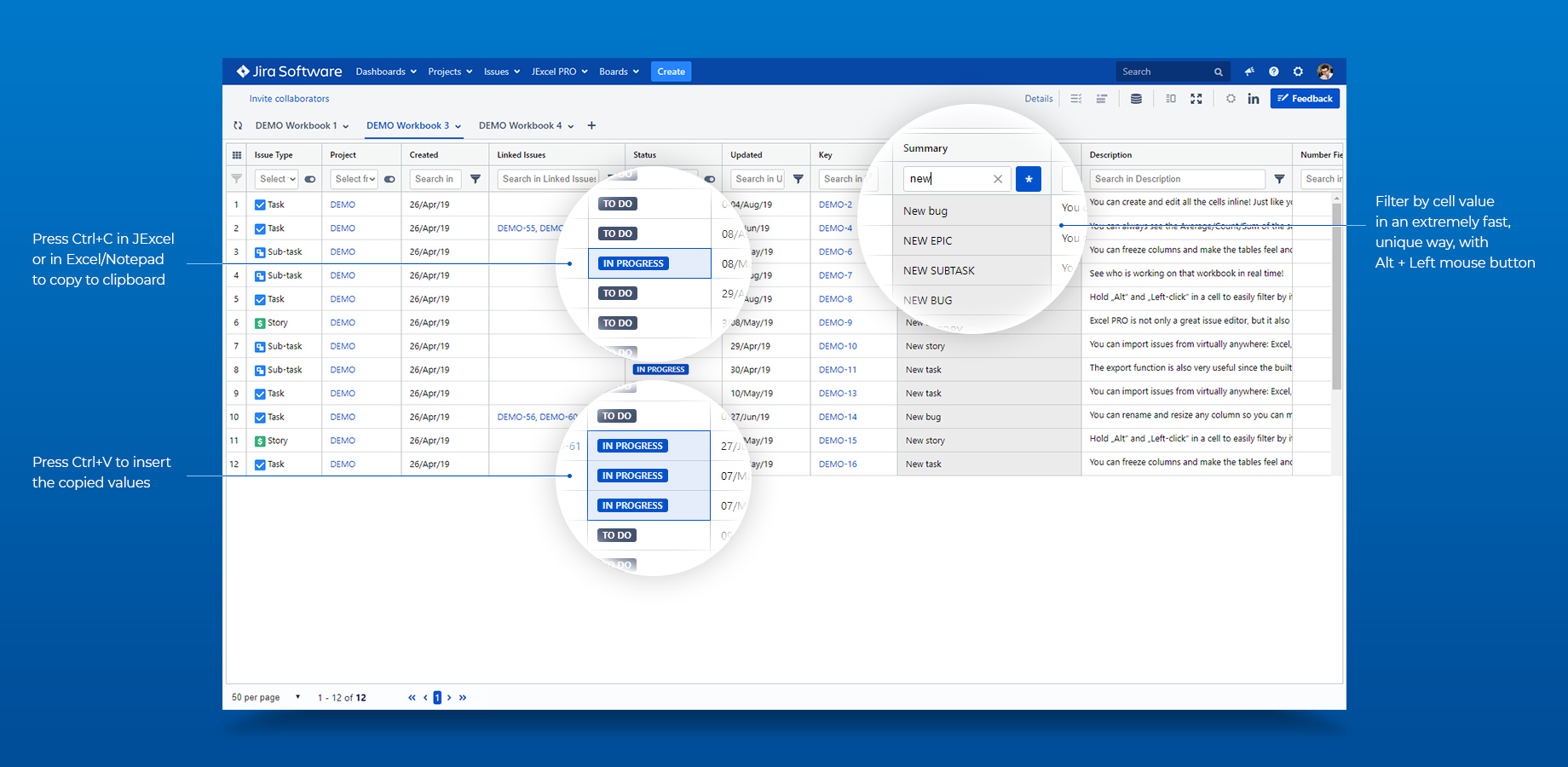Open the Boards menu

(x=619, y=72)
